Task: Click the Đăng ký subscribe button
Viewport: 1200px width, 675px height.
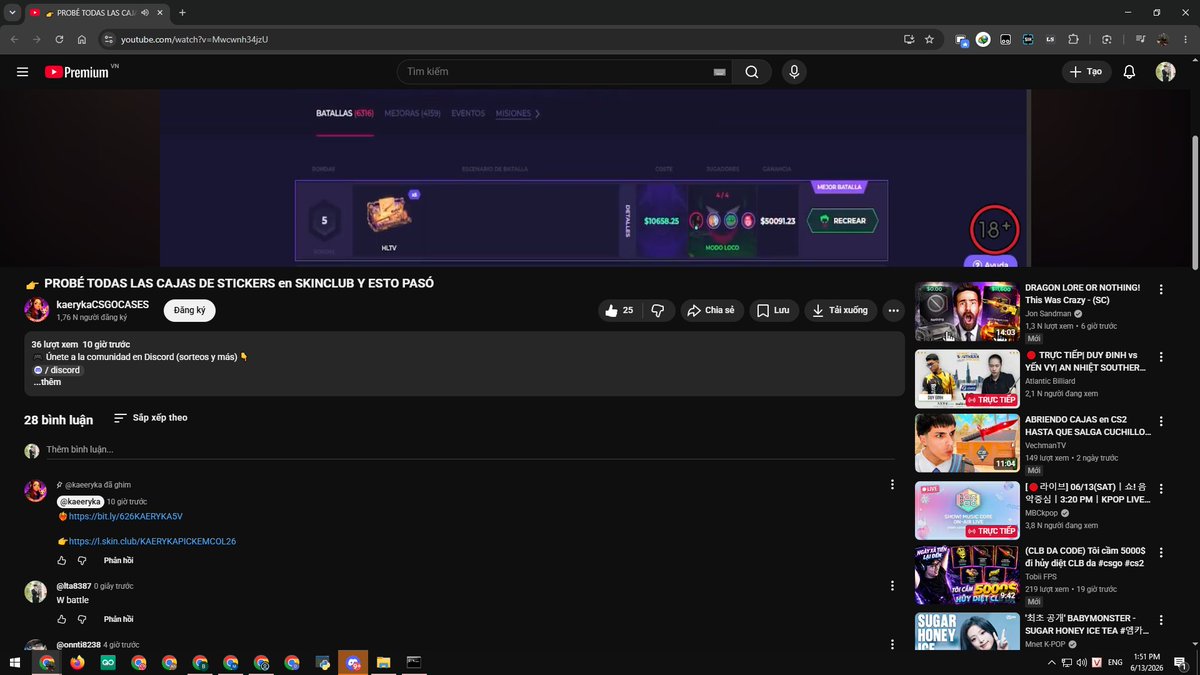Action: [x=189, y=310]
